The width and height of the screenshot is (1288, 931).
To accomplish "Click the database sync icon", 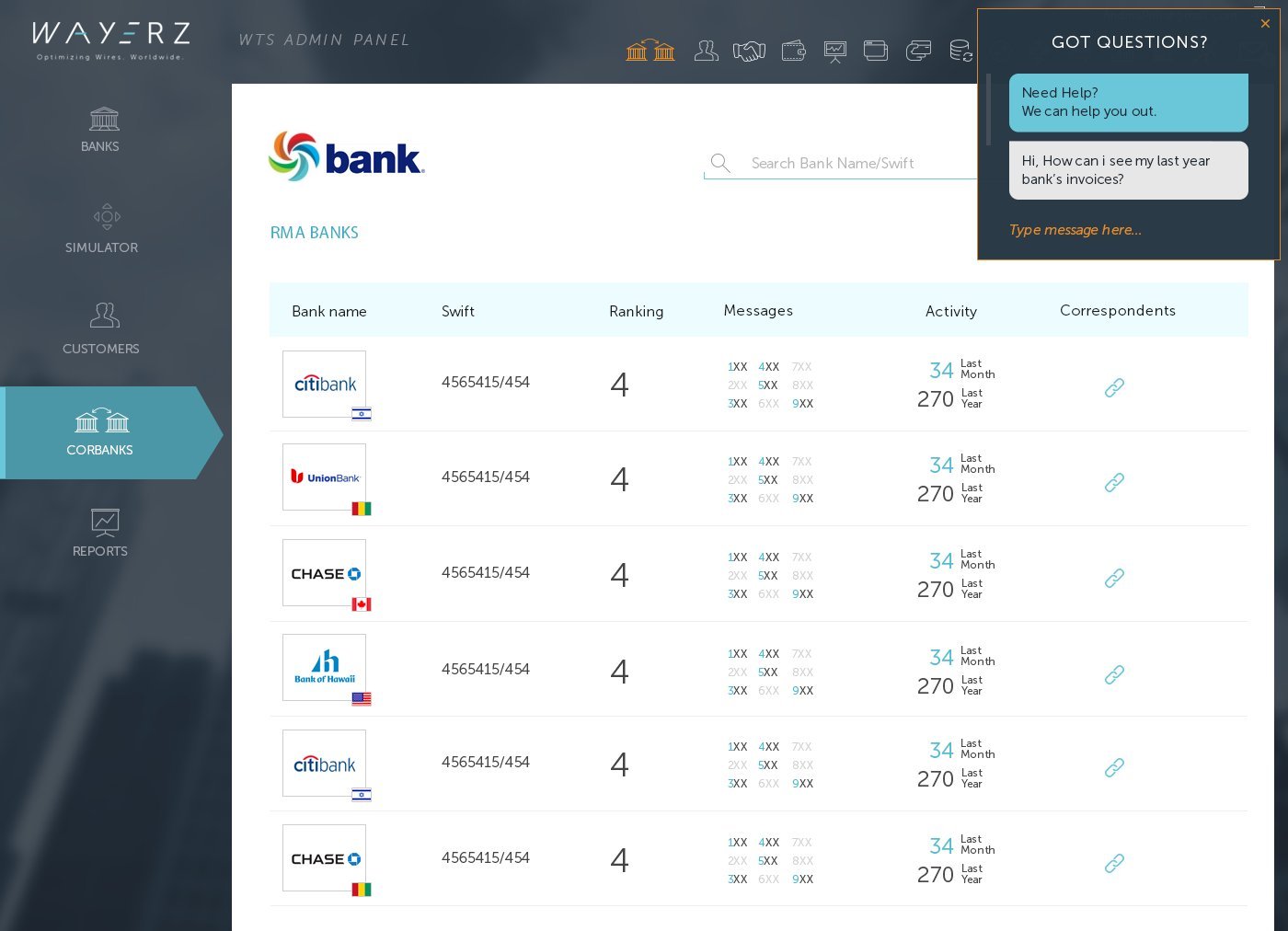I will pyautogui.click(x=960, y=52).
